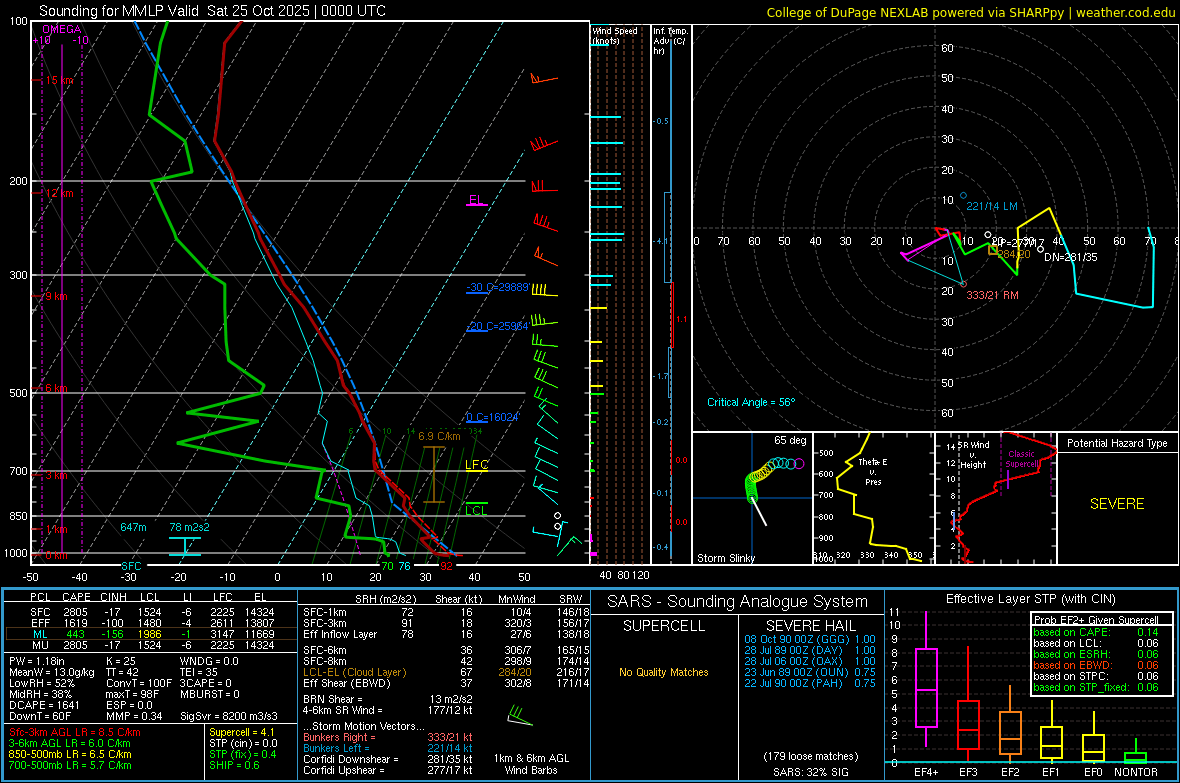Click the 'Sfc-3km AGL LR = 8.5 C/km' line
The width and height of the screenshot is (1180, 783).
[x=75, y=732]
